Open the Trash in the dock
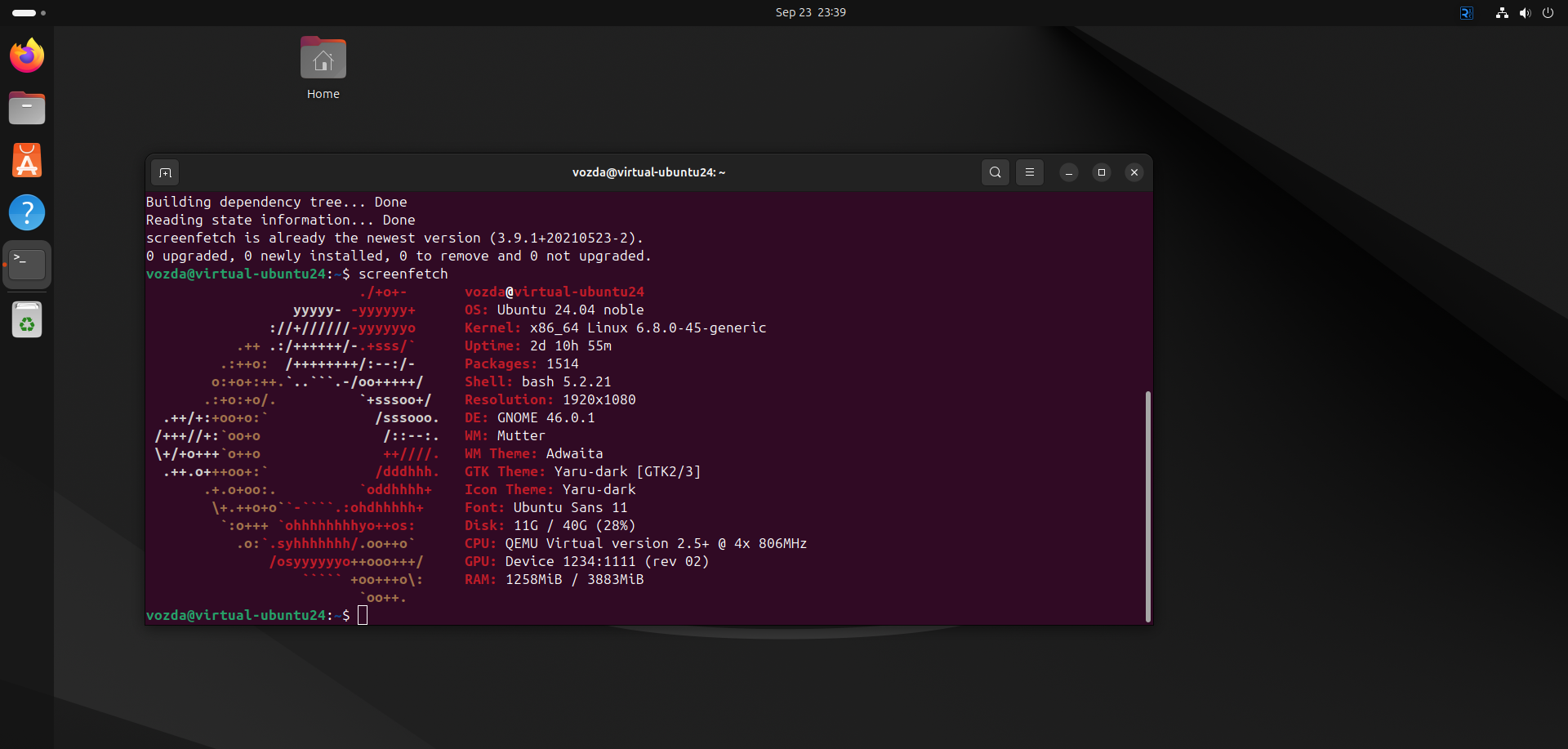The height and width of the screenshot is (749, 1568). pyautogui.click(x=27, y=319)
